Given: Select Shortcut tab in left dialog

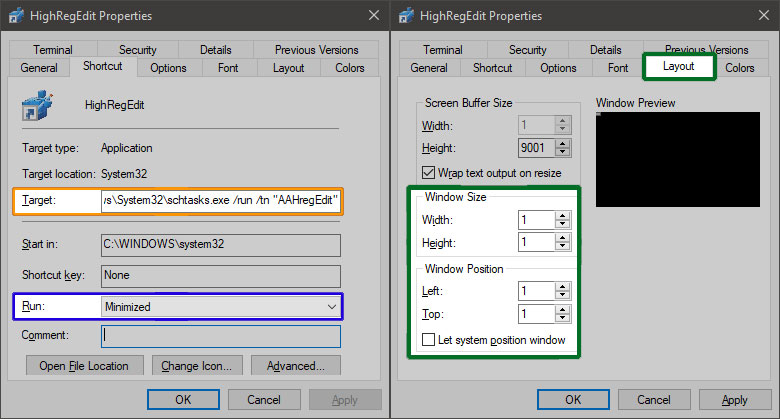Looking at the screenshot, I should pos(103,66).
